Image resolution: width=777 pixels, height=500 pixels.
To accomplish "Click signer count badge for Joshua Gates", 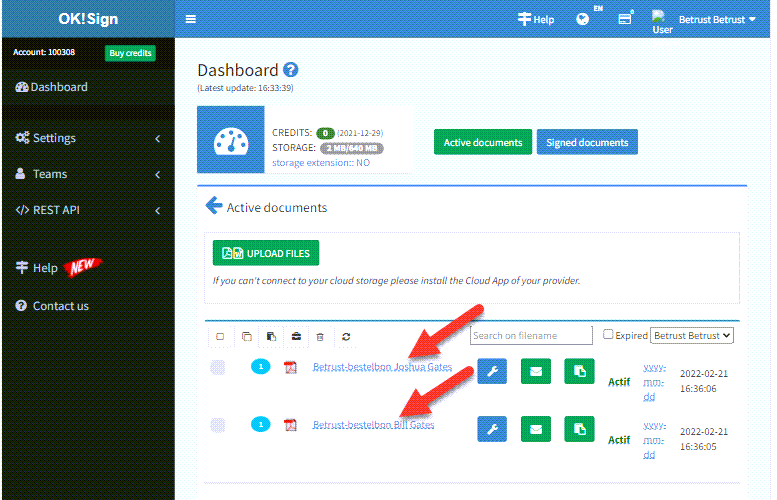I will (261, 367).
